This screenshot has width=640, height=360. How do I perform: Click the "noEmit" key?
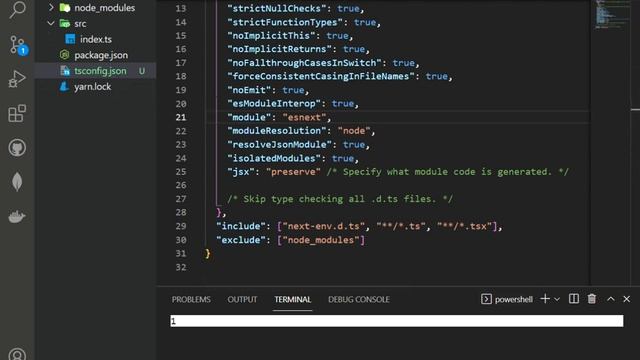pyautogui.click(x=249, y=90)
